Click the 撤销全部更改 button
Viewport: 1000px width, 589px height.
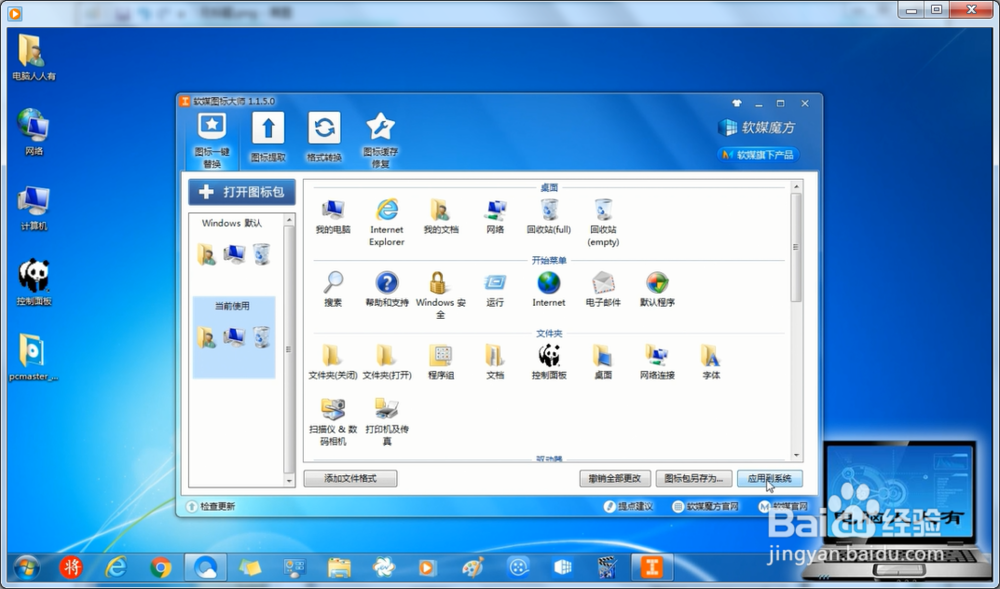point(615,478)
